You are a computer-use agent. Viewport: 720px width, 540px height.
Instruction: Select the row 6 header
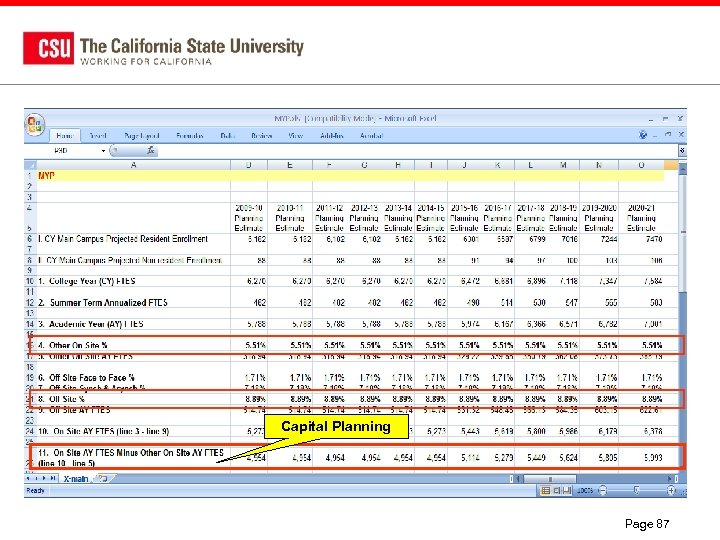(x=30, y=239)
